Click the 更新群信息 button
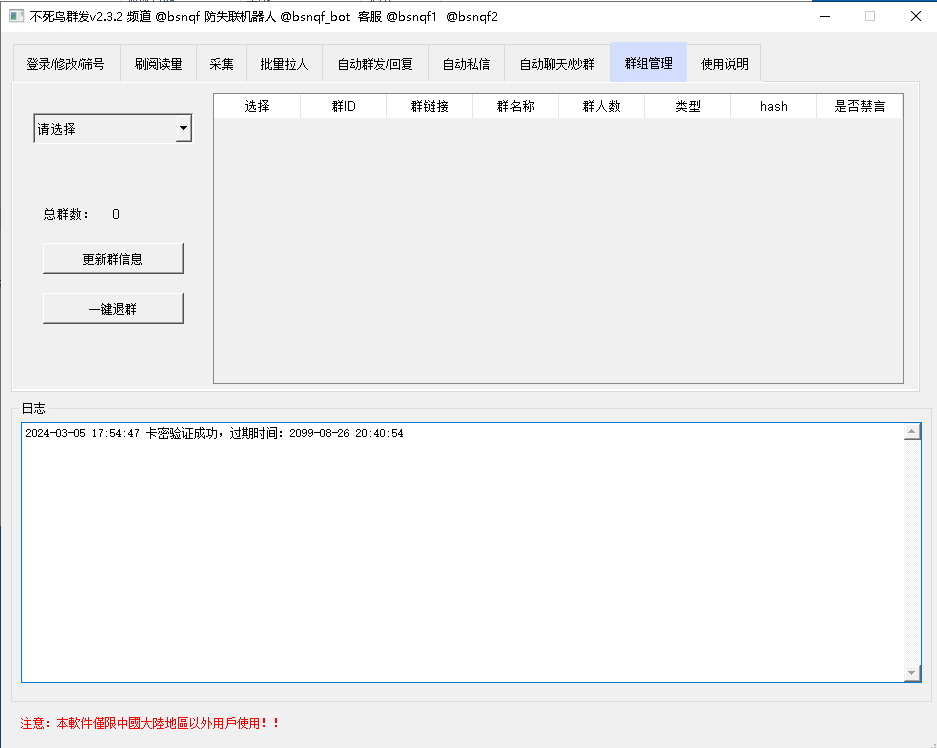The height and width of the screenshot is (748, 937). [x=113, y=259]
